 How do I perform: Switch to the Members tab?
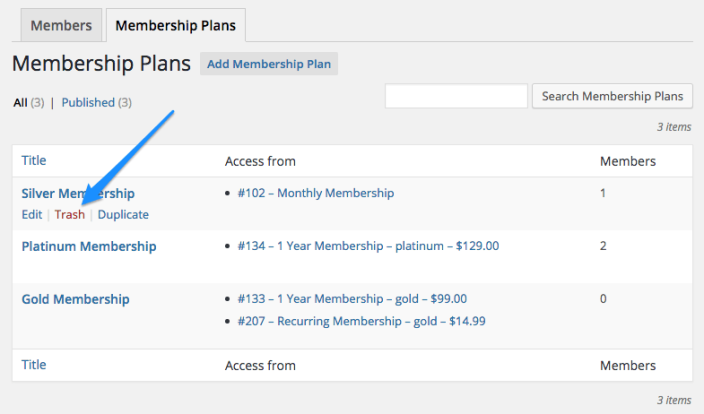click(x=59, y=26)
